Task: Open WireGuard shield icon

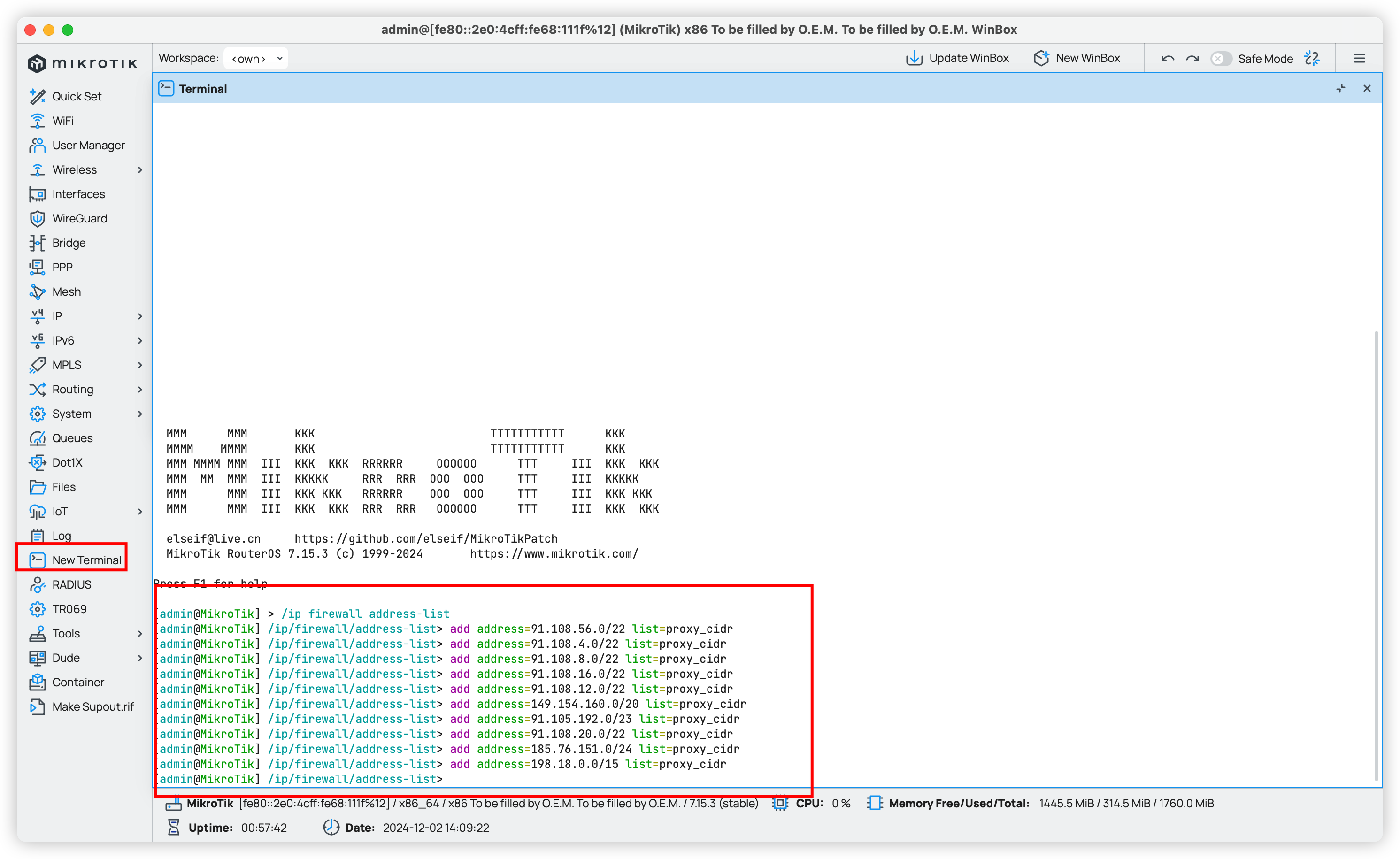Action: pos(38,219)
